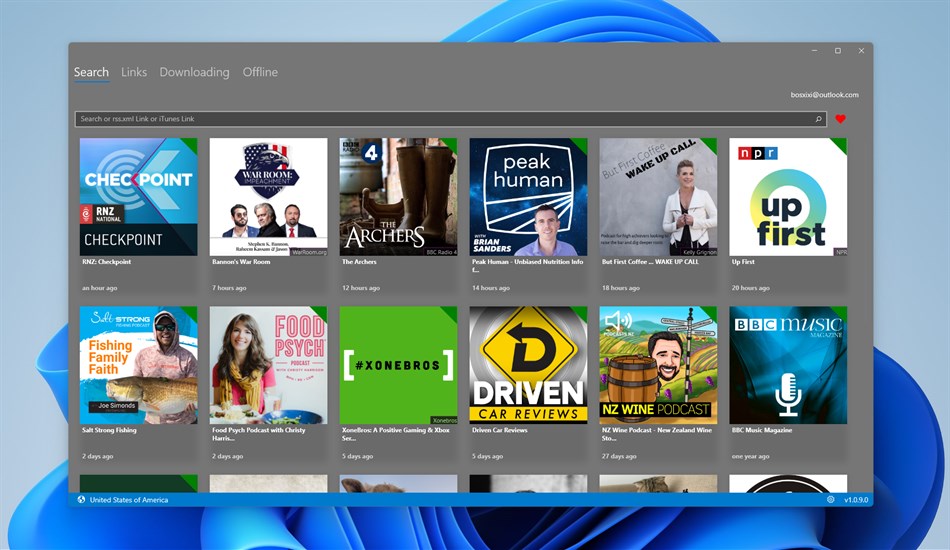950x550 pixels.
Task: Select the NPR Up First cover
Action: point(788,197)
